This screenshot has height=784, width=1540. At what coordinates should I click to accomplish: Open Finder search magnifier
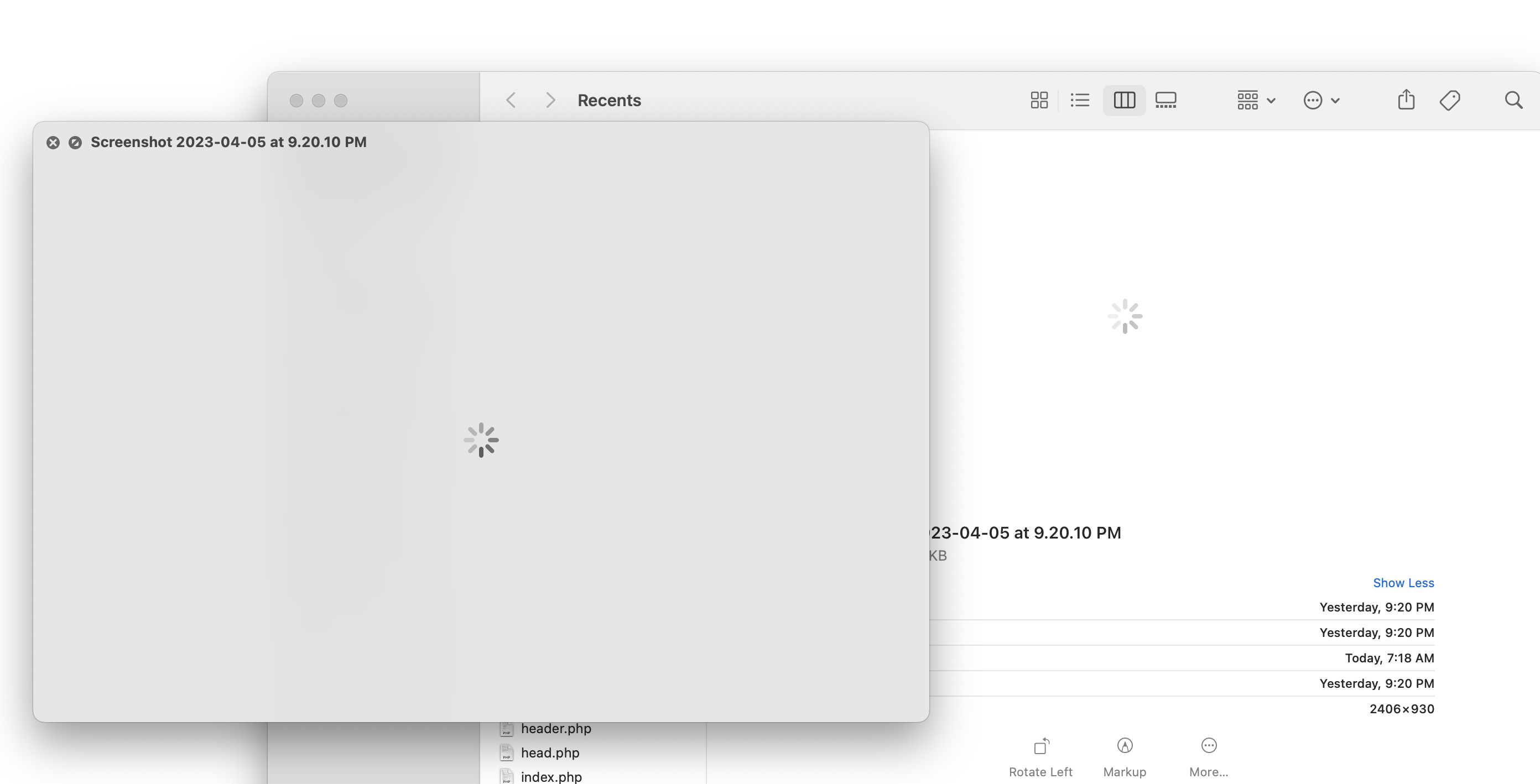(x=1513, y=100)
